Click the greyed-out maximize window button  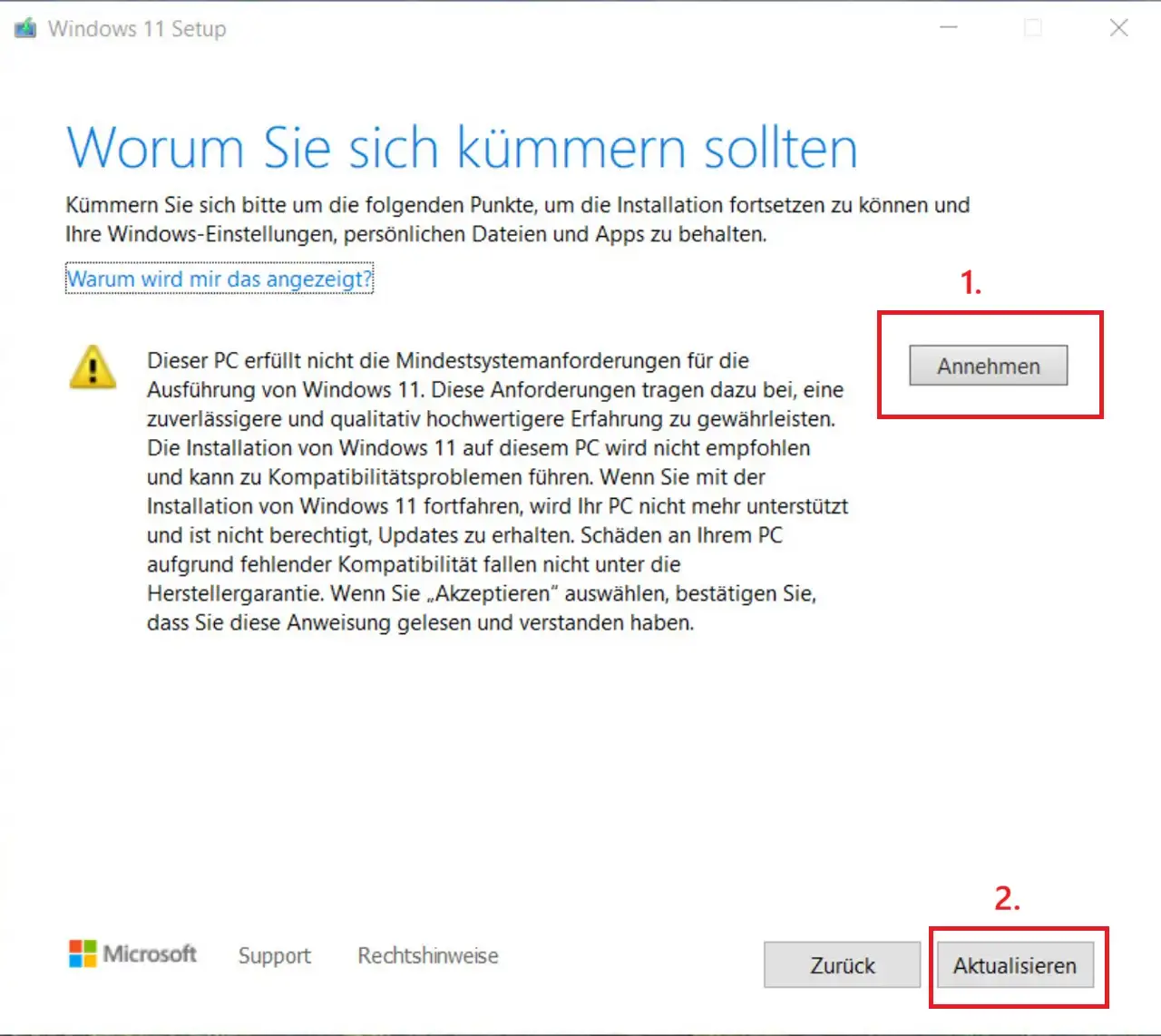1033,28
